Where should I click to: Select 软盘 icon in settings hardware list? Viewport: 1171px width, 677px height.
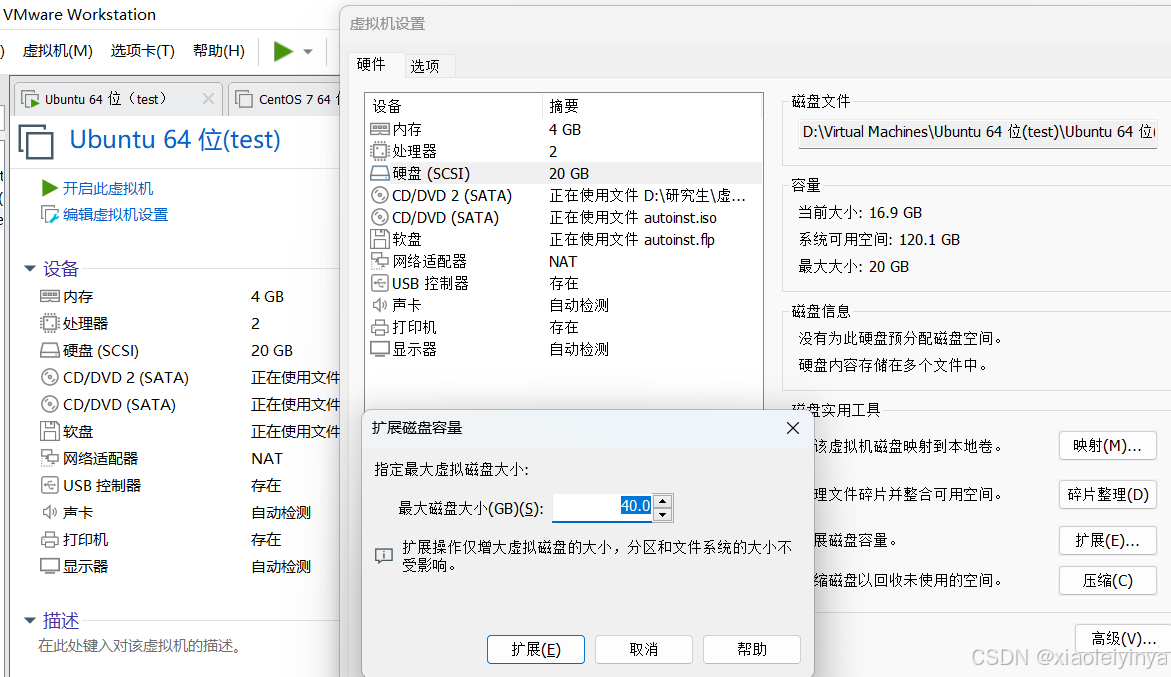pos(380,239)
